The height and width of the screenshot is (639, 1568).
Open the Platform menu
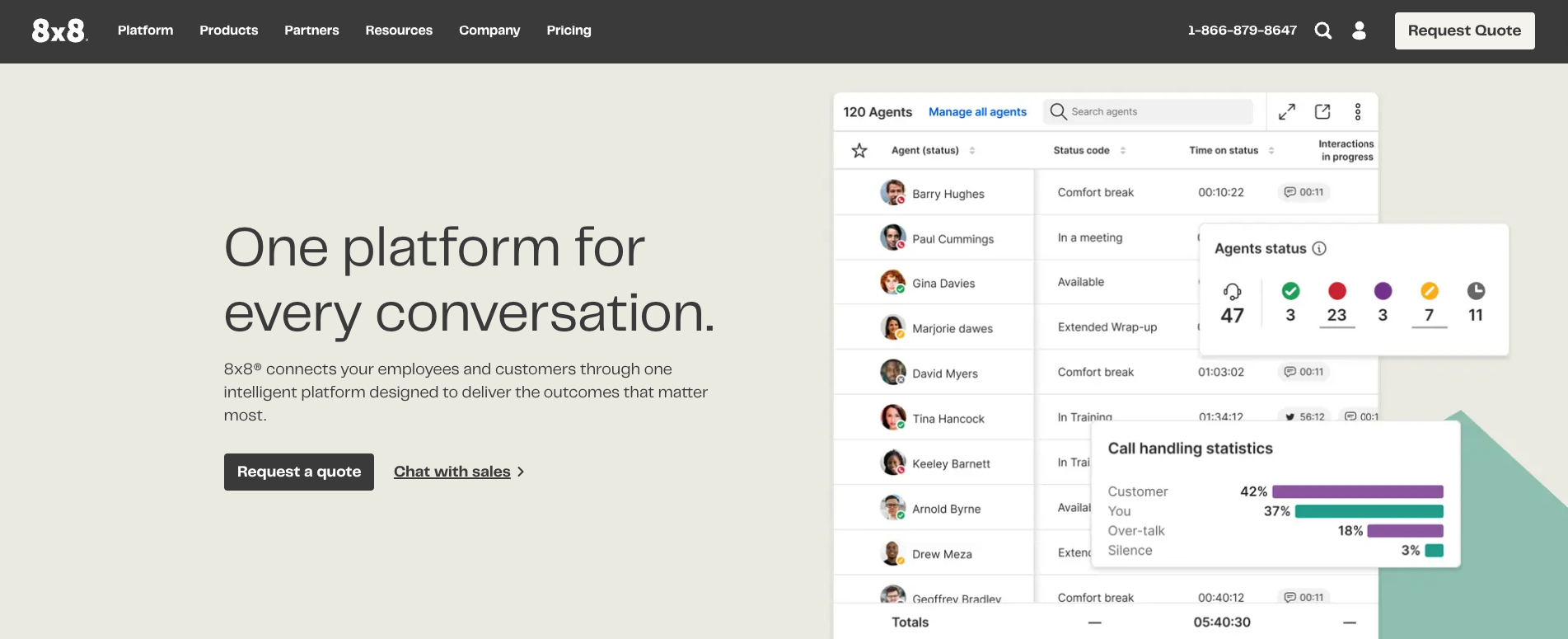pyautogui.click(x=145, y=31)
